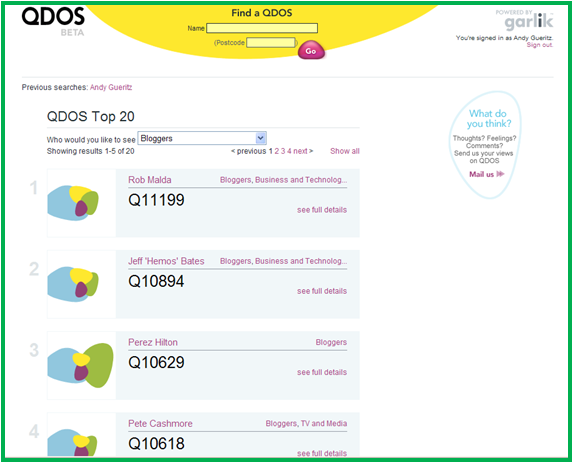Viewport: 573px width, 463px height.
Task: Open Rob Malda's category tags link
Action: point(283,180)
